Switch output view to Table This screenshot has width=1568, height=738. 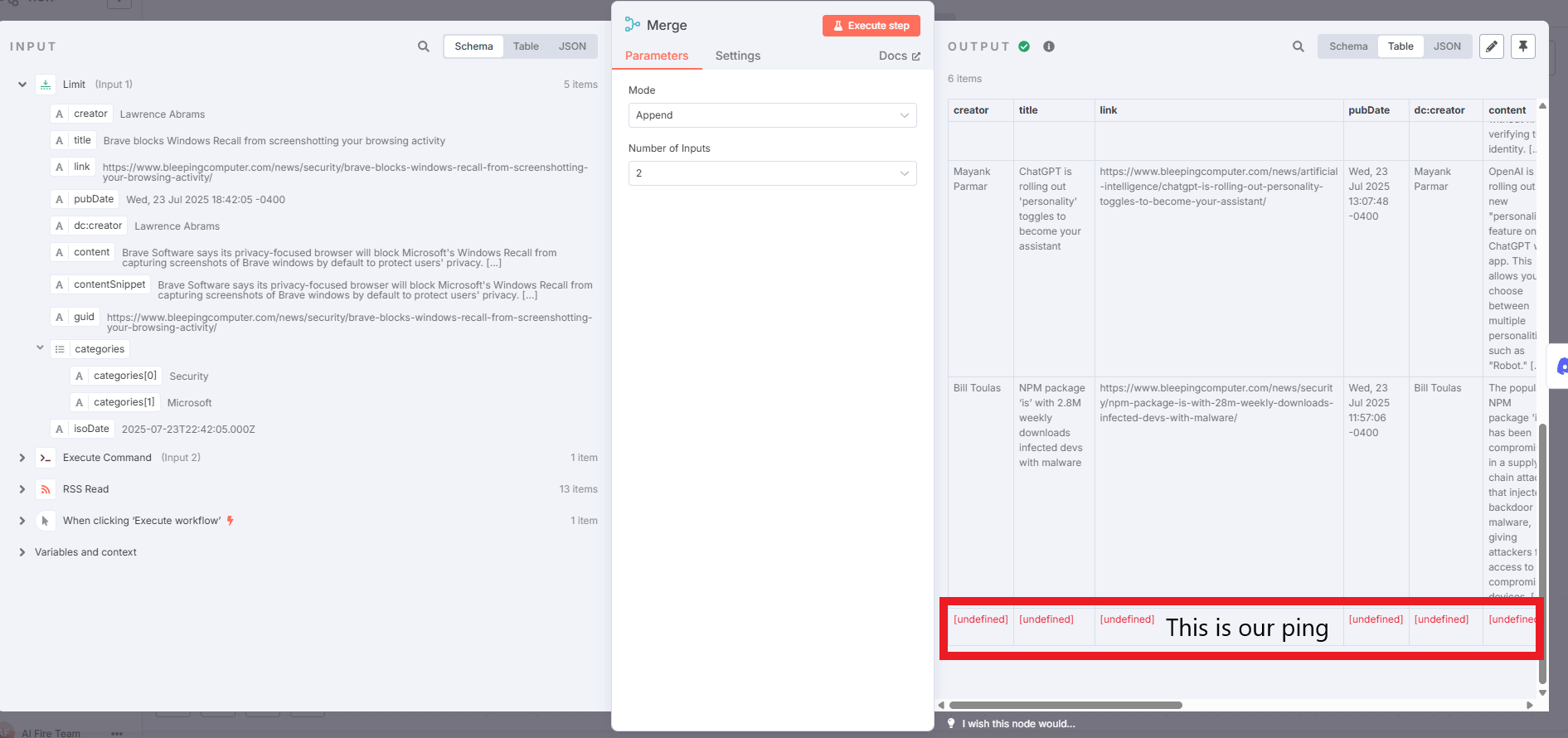[1401, 46]
